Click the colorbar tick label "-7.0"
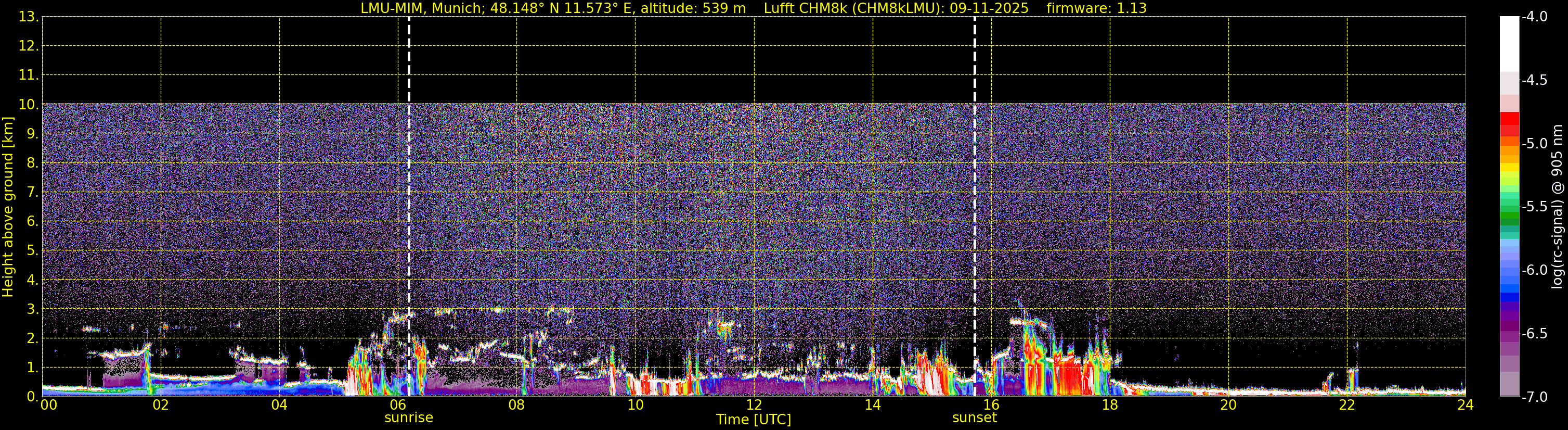The image size is (1568, 430). 1535,397
